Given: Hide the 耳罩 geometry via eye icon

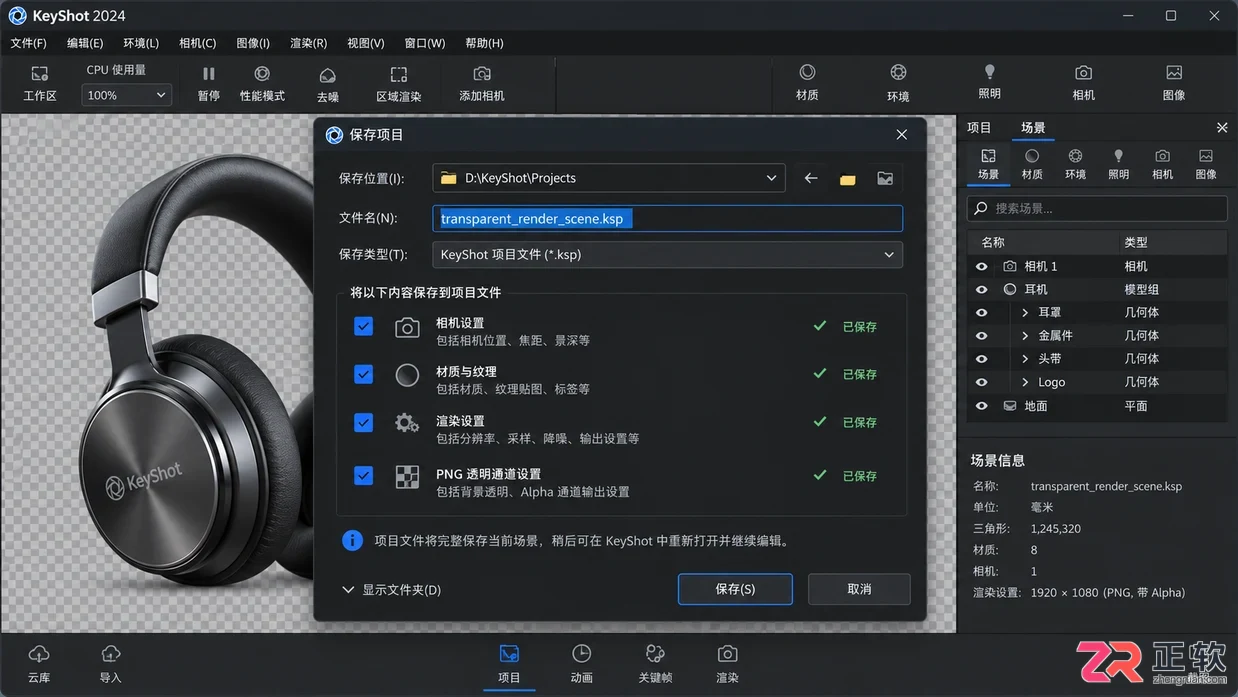Looking at the screenshot, I should pyautogui.click(x=982, y=312).
